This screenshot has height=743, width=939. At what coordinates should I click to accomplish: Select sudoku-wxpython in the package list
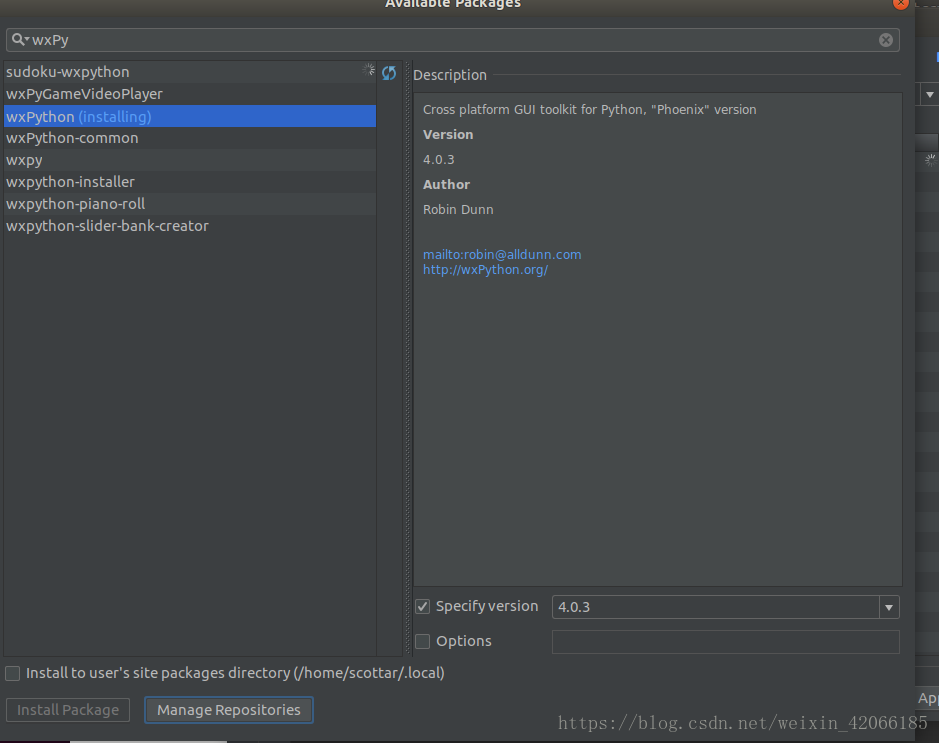coord(190,72)
